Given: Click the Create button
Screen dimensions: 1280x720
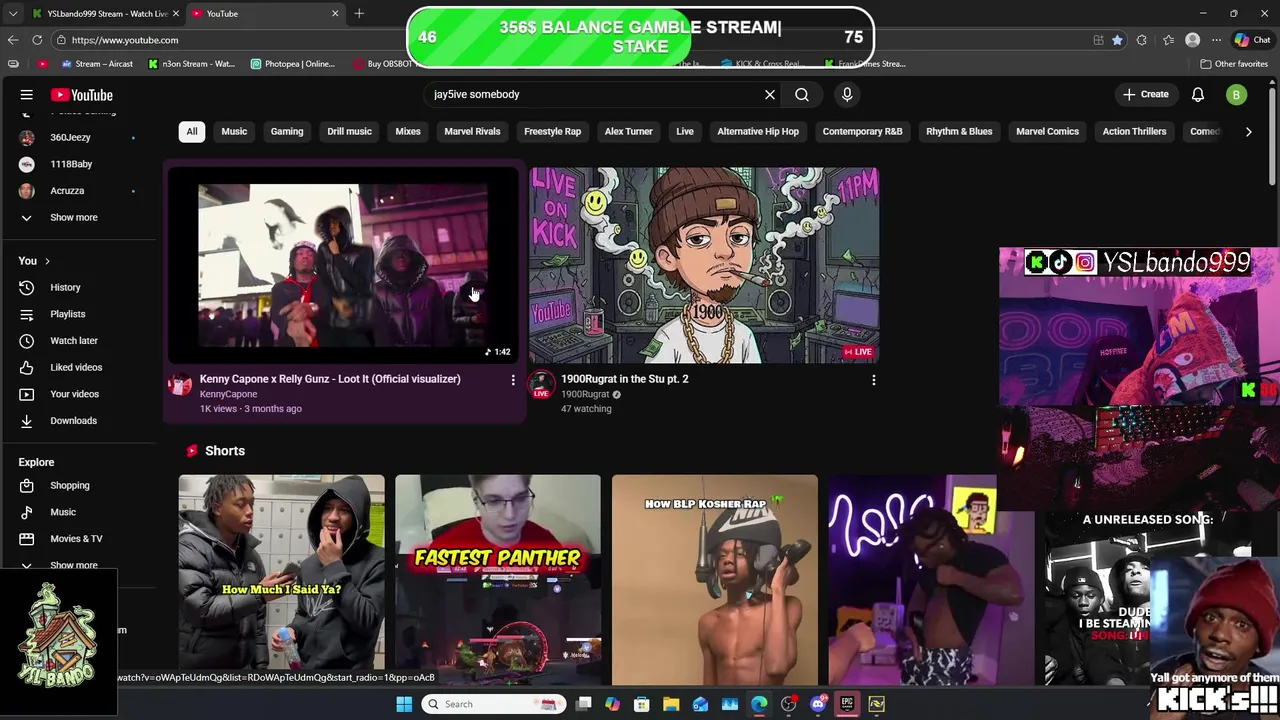Looking at the screenshot, I should point(1146,94).
